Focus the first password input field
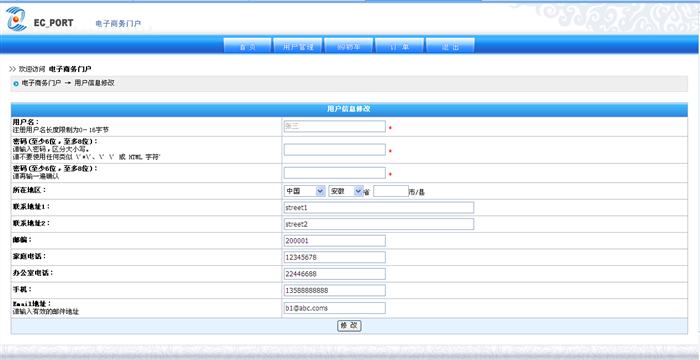 tap(335, 150)
